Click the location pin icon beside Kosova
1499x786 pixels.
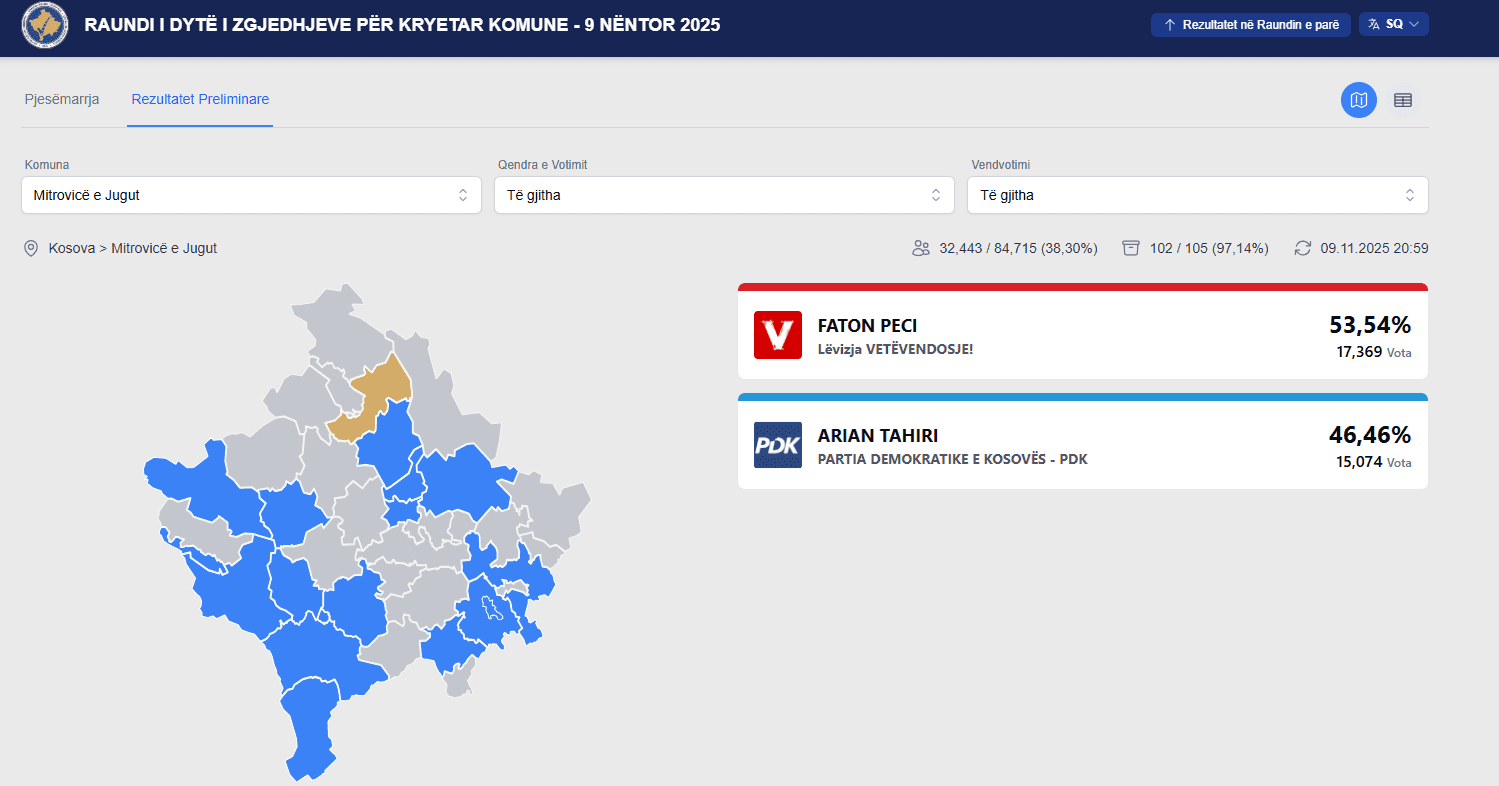pyautogui.click(x=31, y=248)
